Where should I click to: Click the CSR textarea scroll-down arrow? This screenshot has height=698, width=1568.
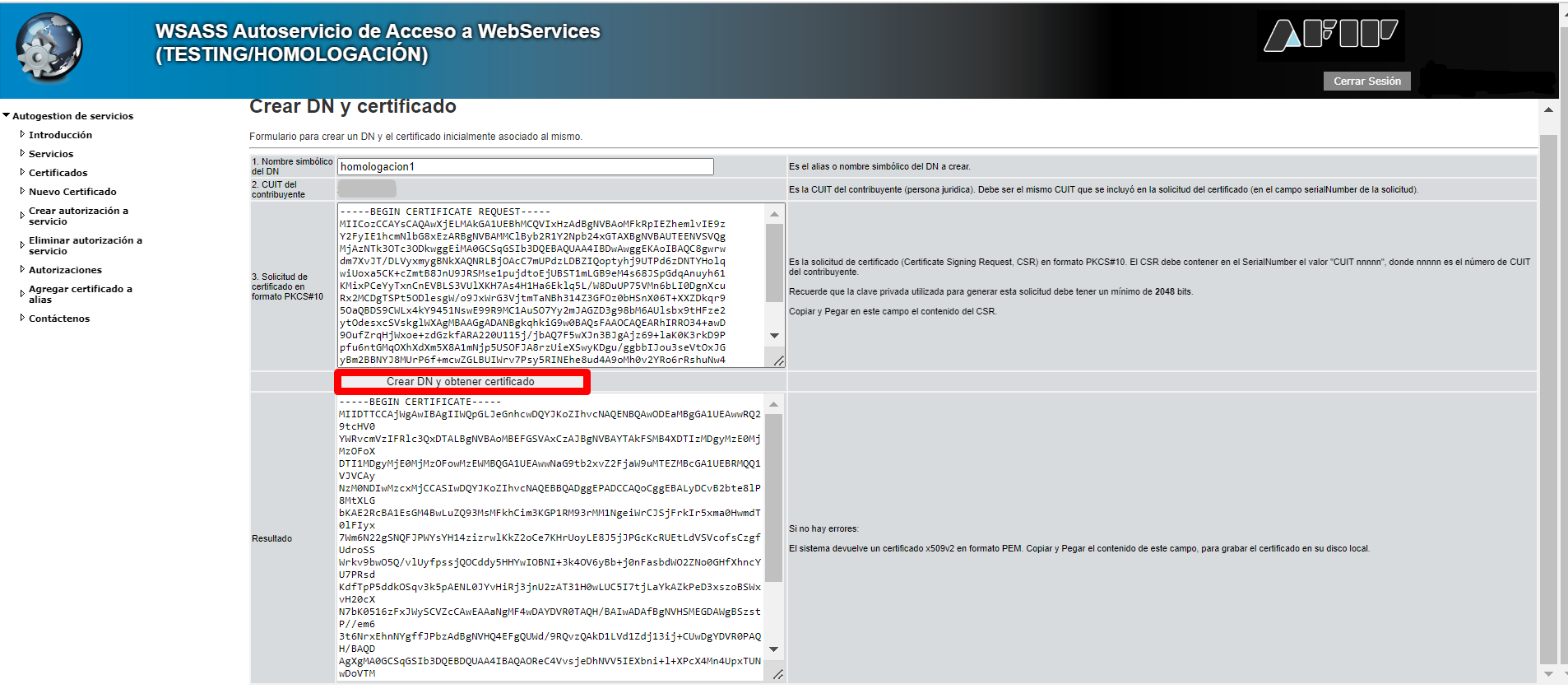(774, 335)
